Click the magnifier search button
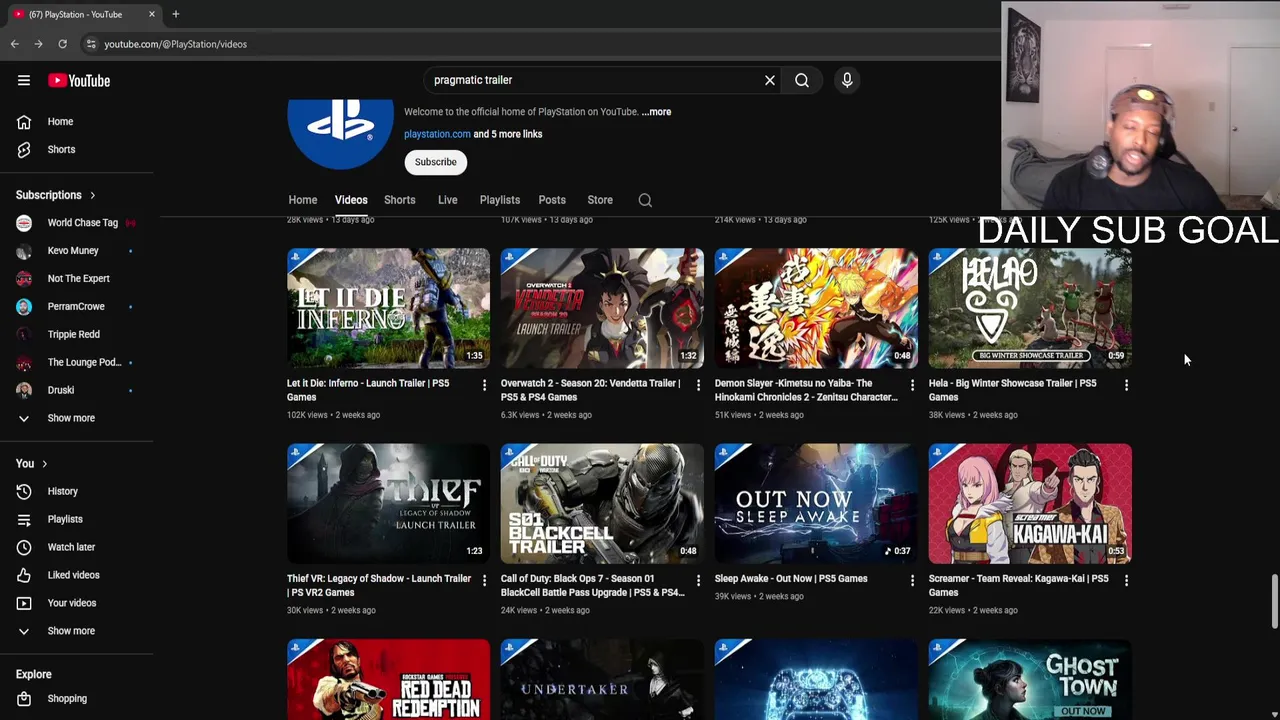 click(x=802, y=80)
